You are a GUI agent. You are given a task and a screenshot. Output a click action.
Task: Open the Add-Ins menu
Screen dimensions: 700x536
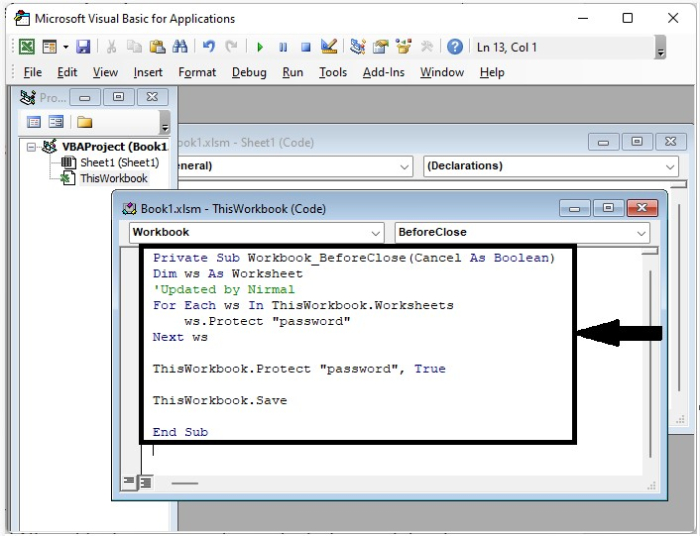click(x=383, y=72)
